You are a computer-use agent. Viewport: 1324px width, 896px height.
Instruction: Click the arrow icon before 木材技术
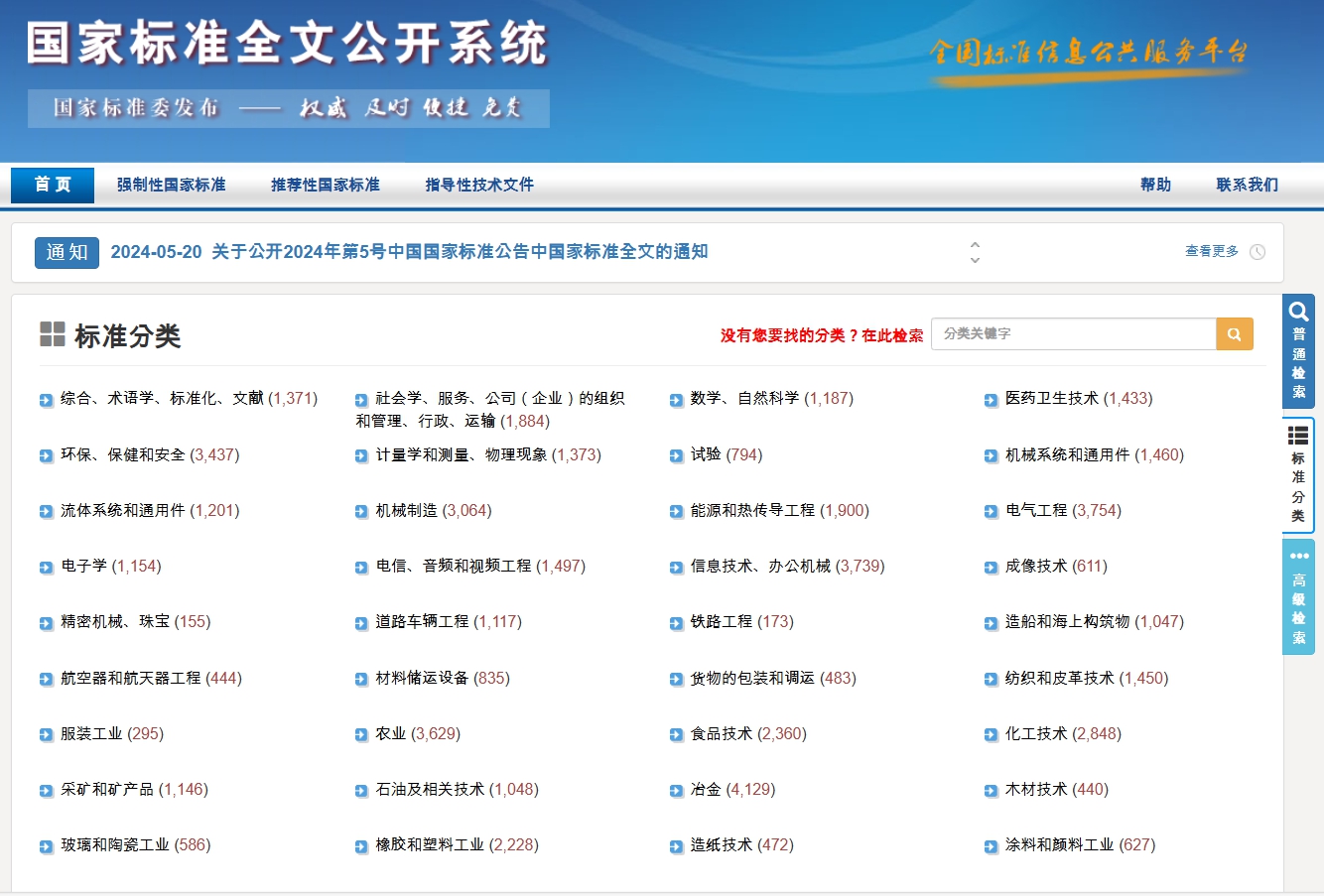point(992,791)
